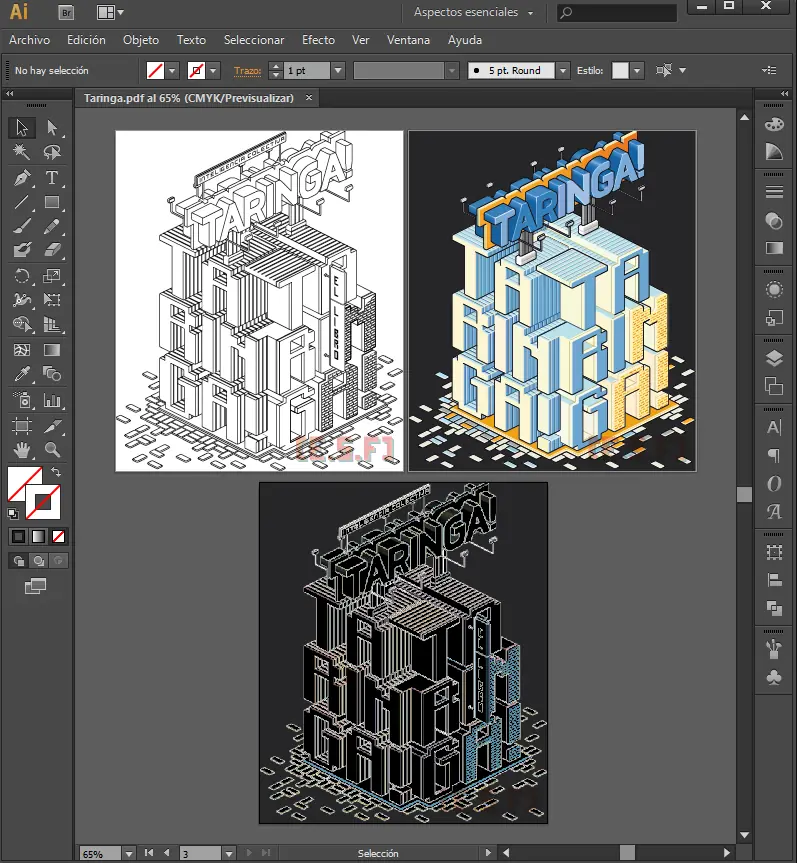The width and height of the screenshot is (797, 863).
Task: Select the Line Segment tool
Action: pyautogui.click(x=22, y=202)
